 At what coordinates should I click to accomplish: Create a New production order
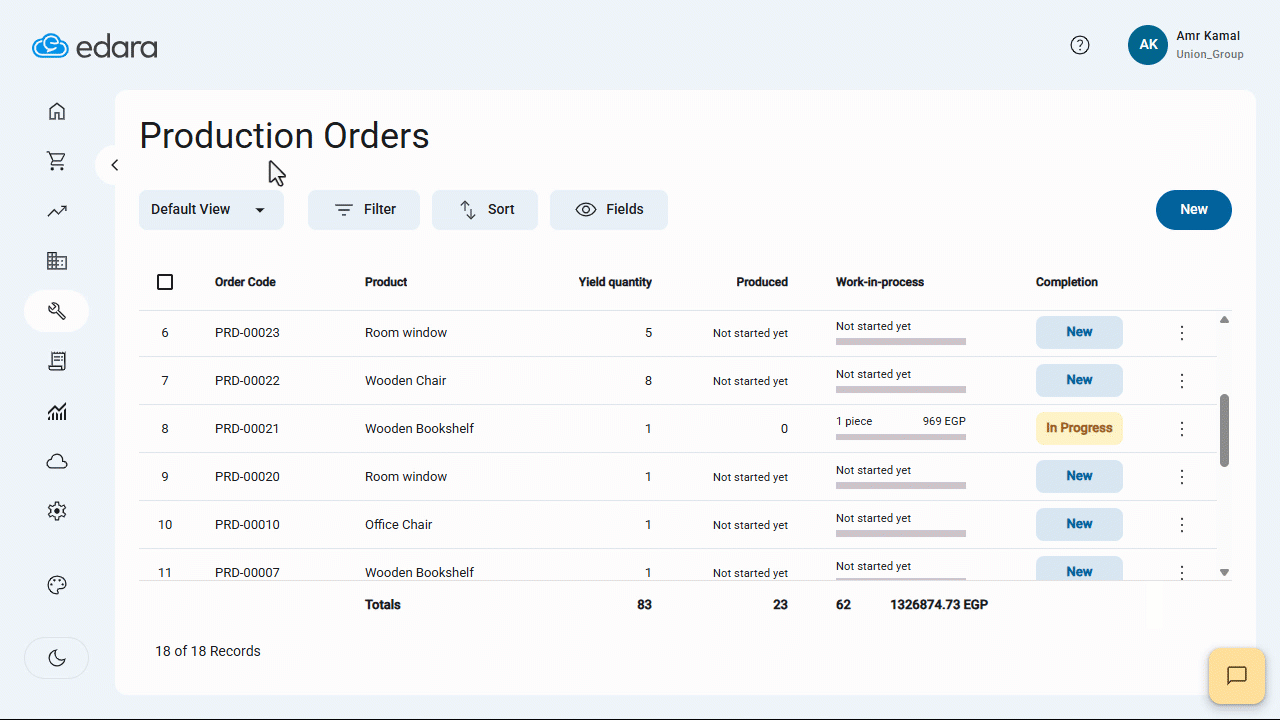[1194, 210]
